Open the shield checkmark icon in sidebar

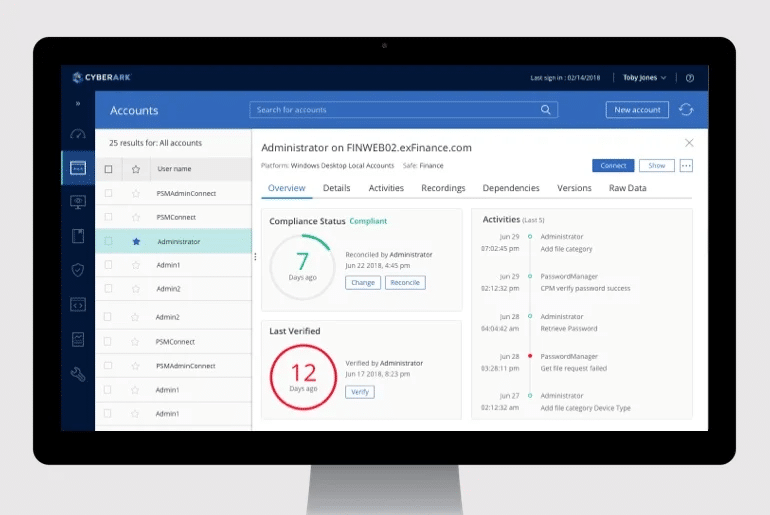pyautogui.click(x=78, y=270)
